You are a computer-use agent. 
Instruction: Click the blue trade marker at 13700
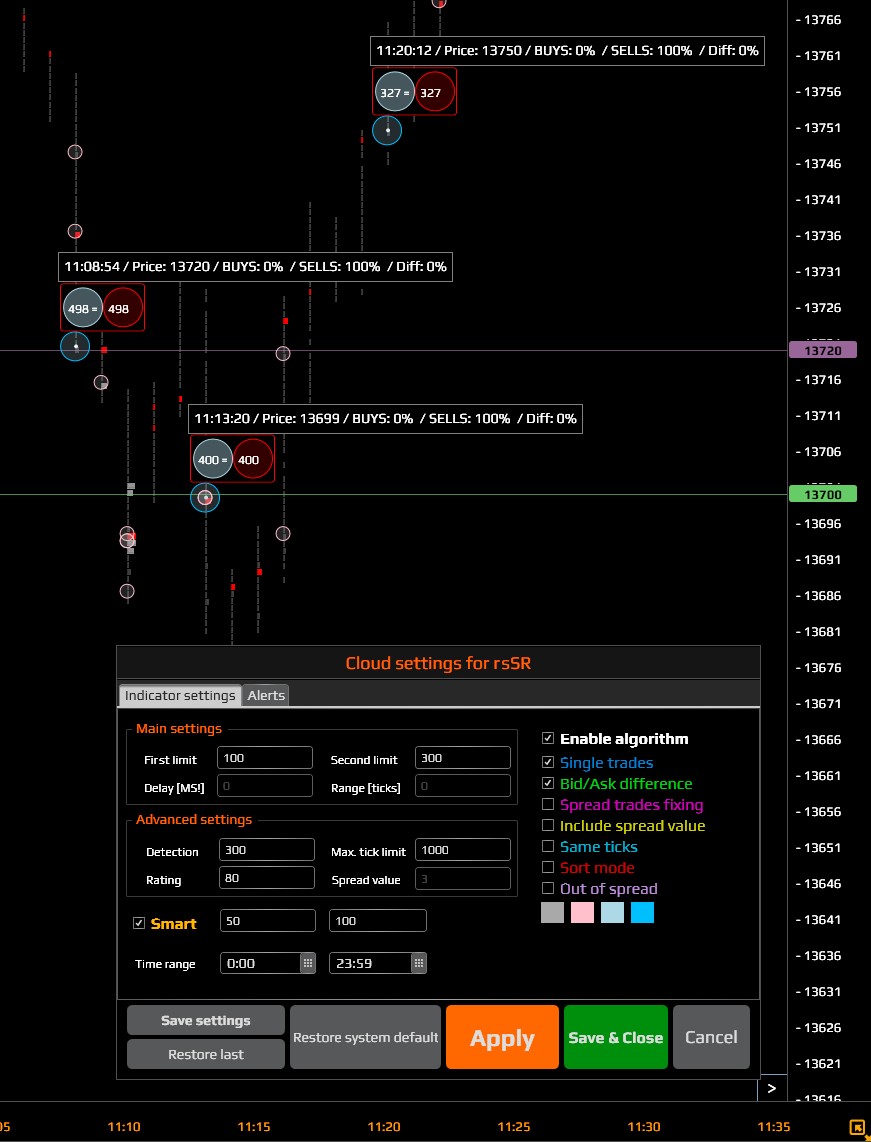coord(205,497)
